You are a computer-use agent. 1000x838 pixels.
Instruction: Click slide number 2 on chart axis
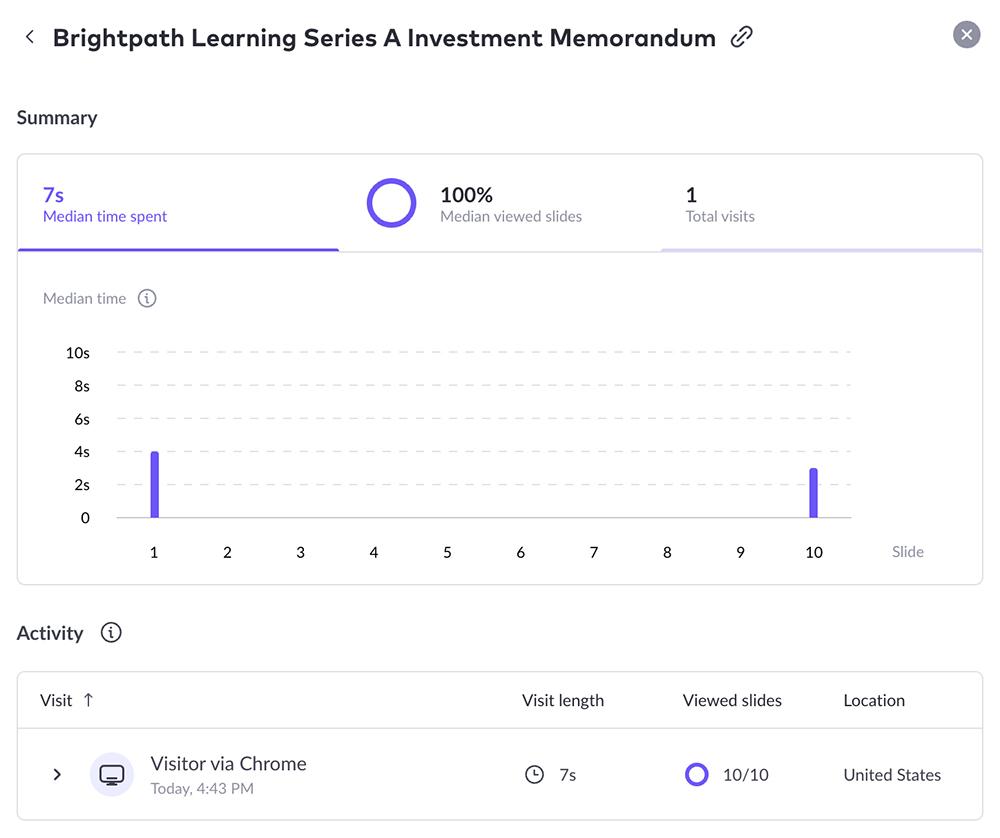pyautogui.click(x=228, y=552)
